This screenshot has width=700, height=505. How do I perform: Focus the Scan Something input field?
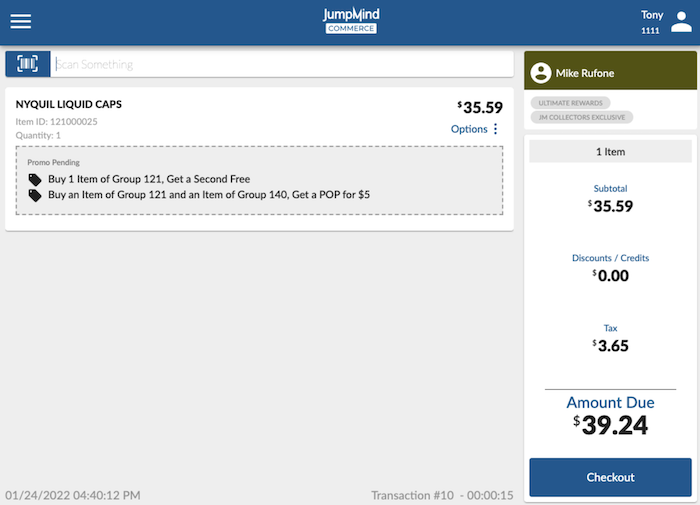[282, 64]
